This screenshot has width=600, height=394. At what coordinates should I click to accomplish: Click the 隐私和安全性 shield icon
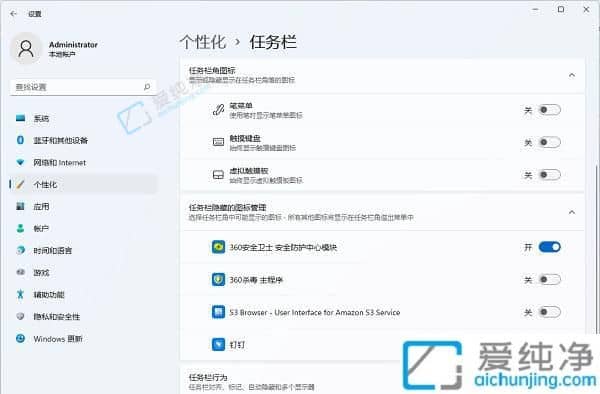pyautogui.click(x=20, y=316)
